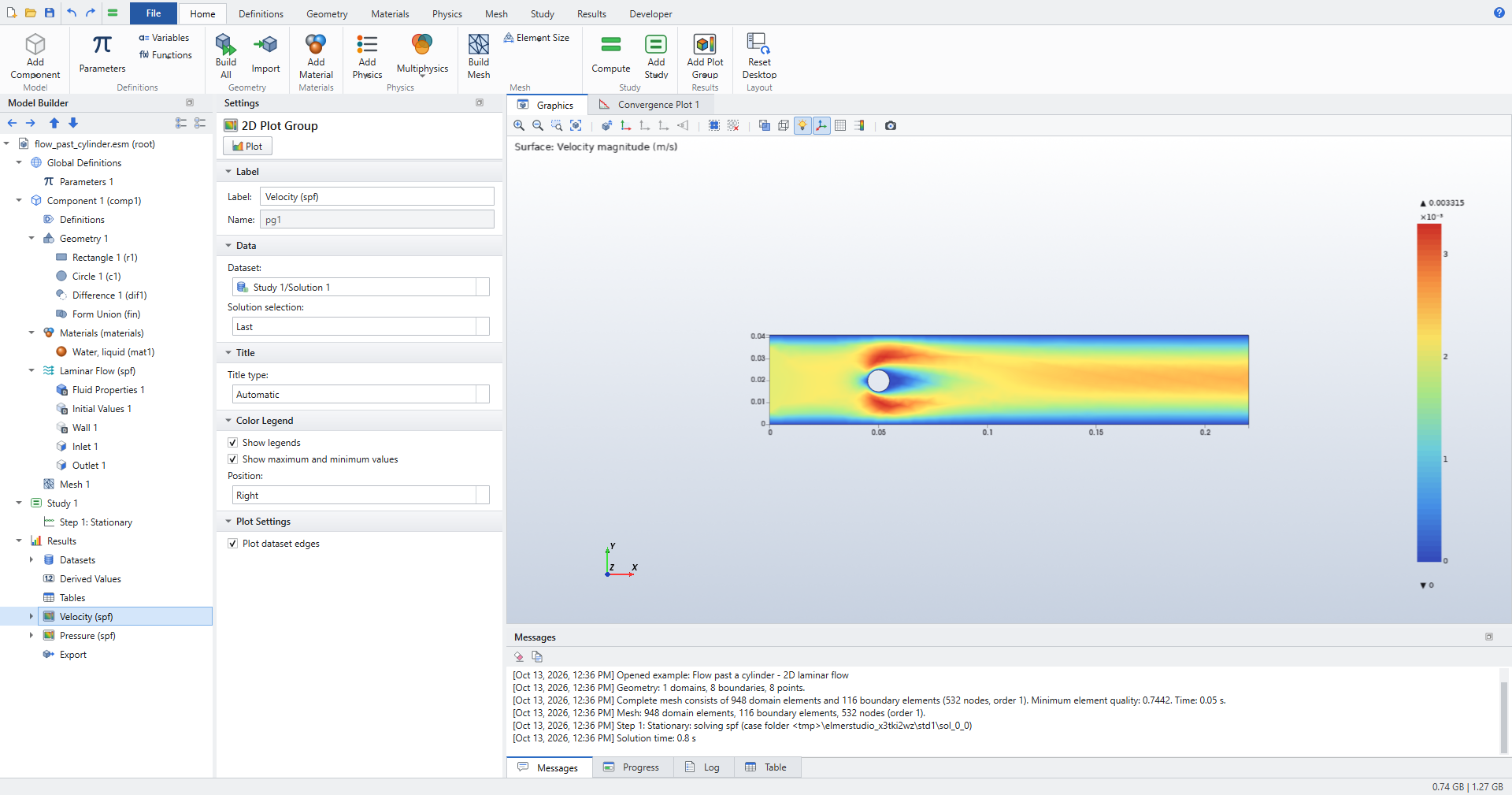
Task: Toggle the Plot dataset edges checkbox
Action: [x=232, y=544]
